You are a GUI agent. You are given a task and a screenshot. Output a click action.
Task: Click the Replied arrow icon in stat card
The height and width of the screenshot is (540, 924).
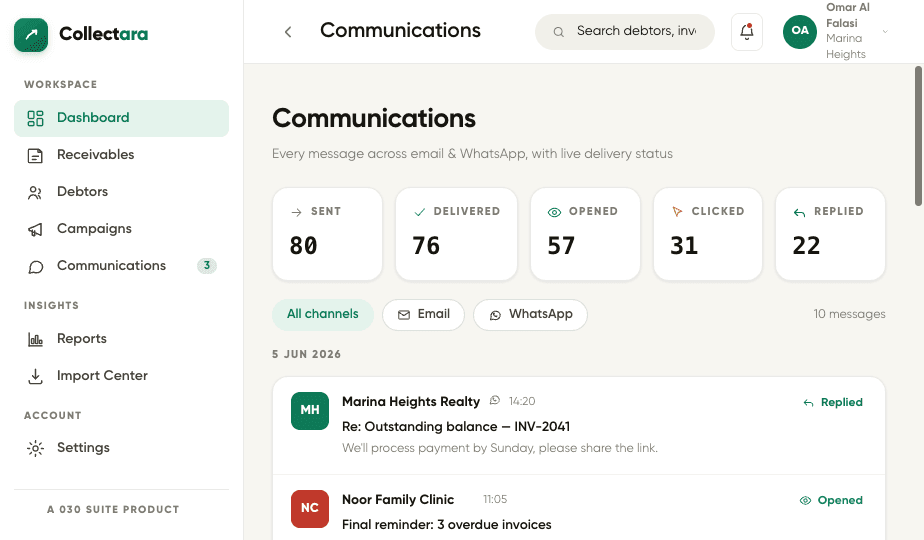[800, 213]
